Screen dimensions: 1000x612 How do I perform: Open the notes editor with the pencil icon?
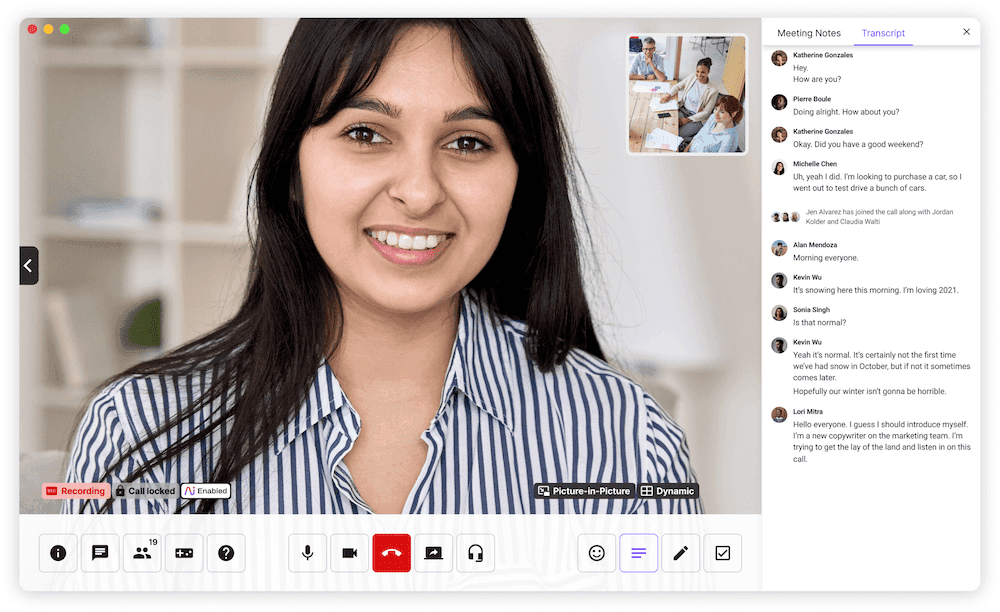(x=681, y=553)
